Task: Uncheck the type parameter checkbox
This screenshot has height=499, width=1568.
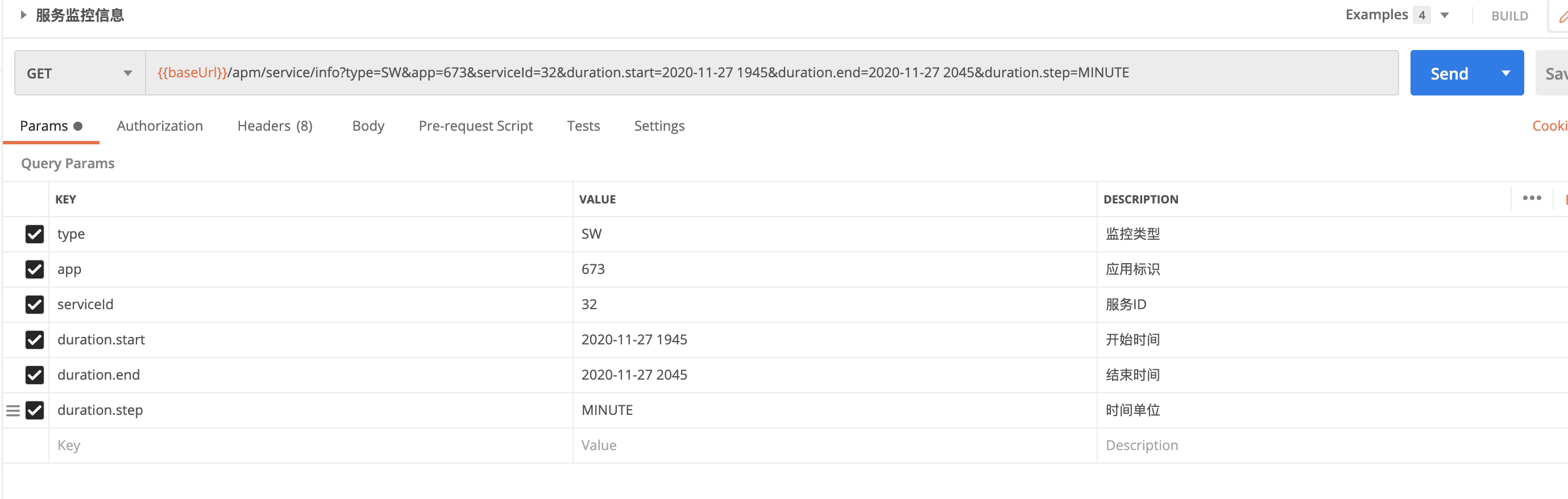Action: click(x=35, y=234)
